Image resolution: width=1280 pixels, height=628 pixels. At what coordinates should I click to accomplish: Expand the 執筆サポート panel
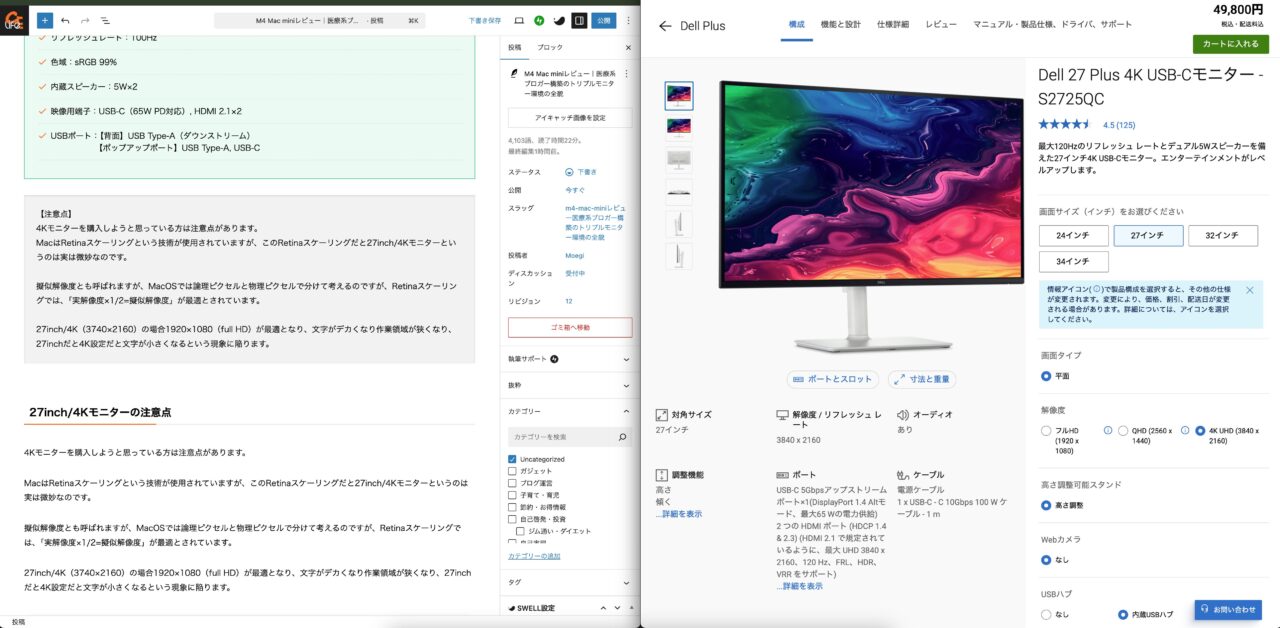pos(570,359)
